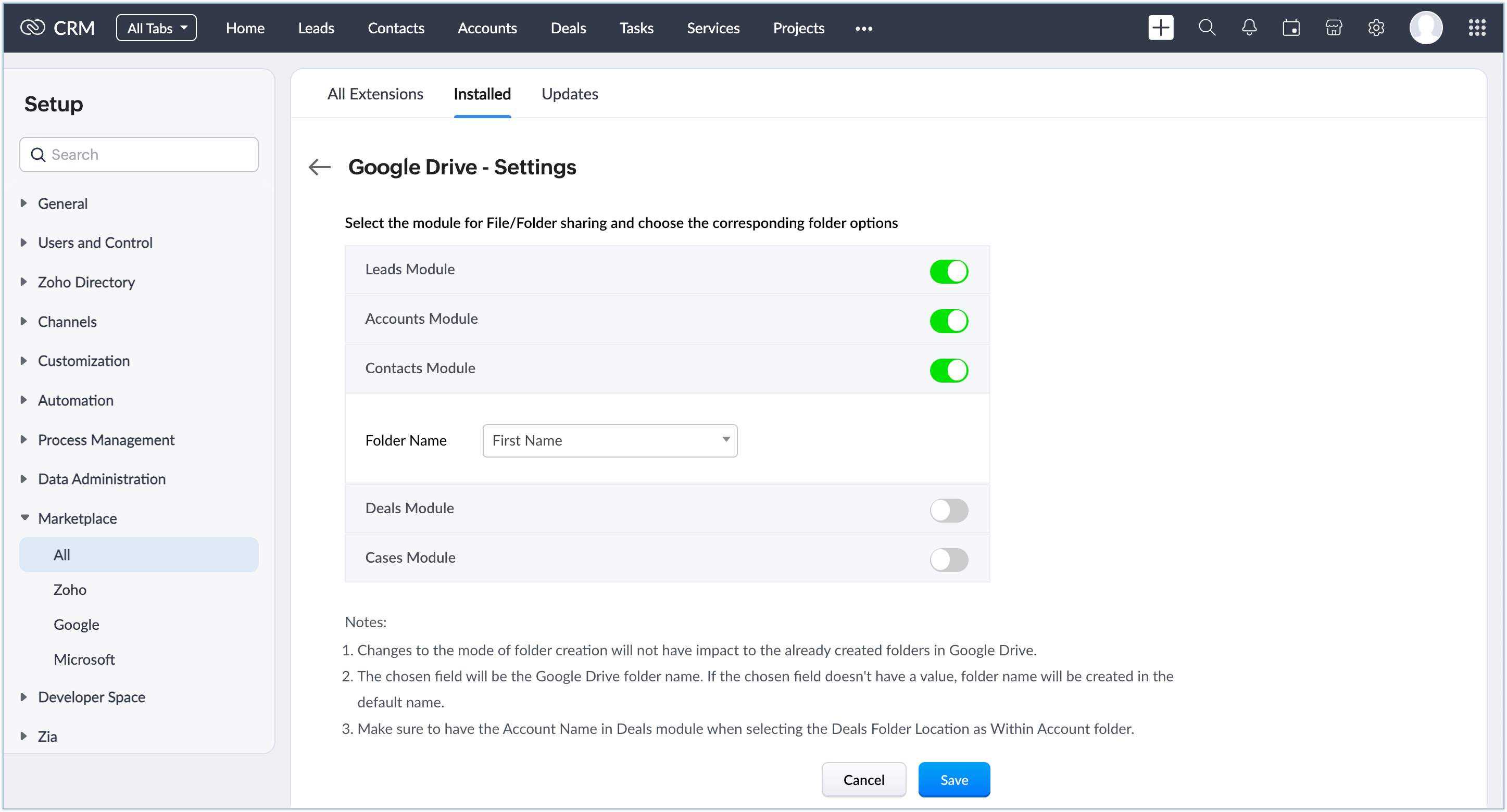The image size is (1507, 812).
Task: Click the Cancel button
Action: [x=863, y=779]
